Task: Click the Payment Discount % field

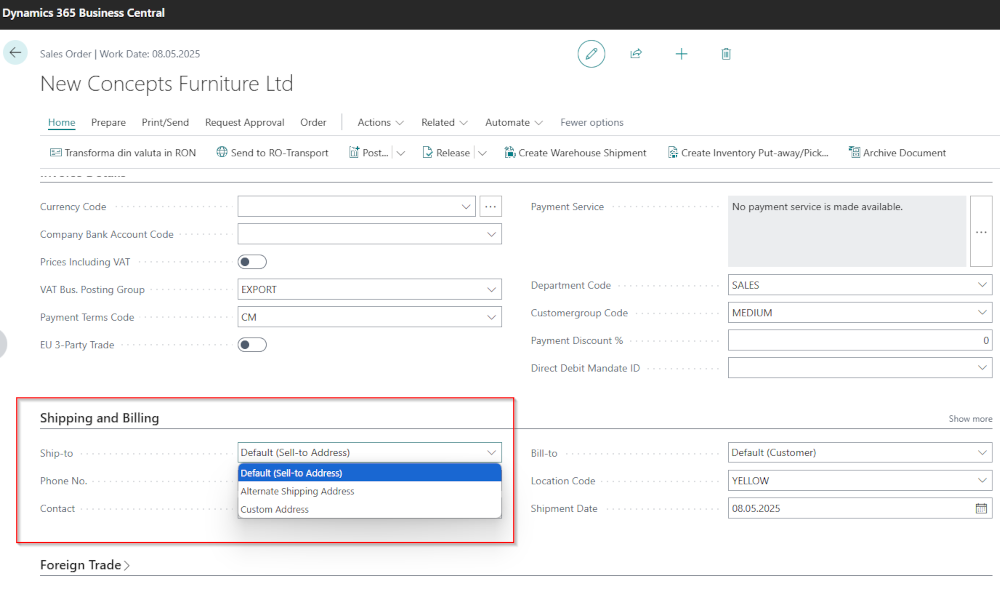Action: pyautogui.click(x=860, y=340)
